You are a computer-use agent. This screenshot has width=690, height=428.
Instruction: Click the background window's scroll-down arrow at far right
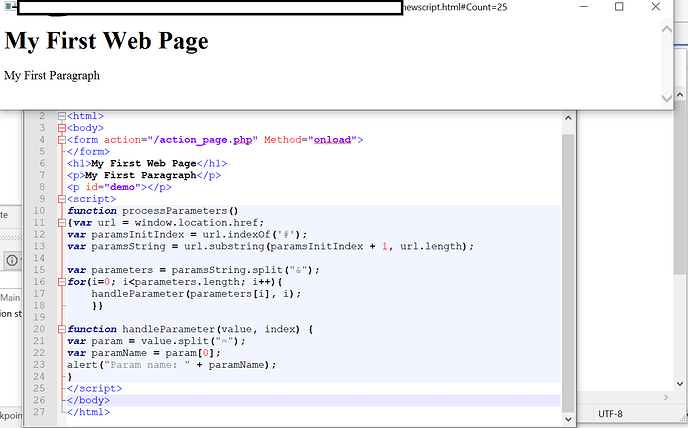pos(680,384)
